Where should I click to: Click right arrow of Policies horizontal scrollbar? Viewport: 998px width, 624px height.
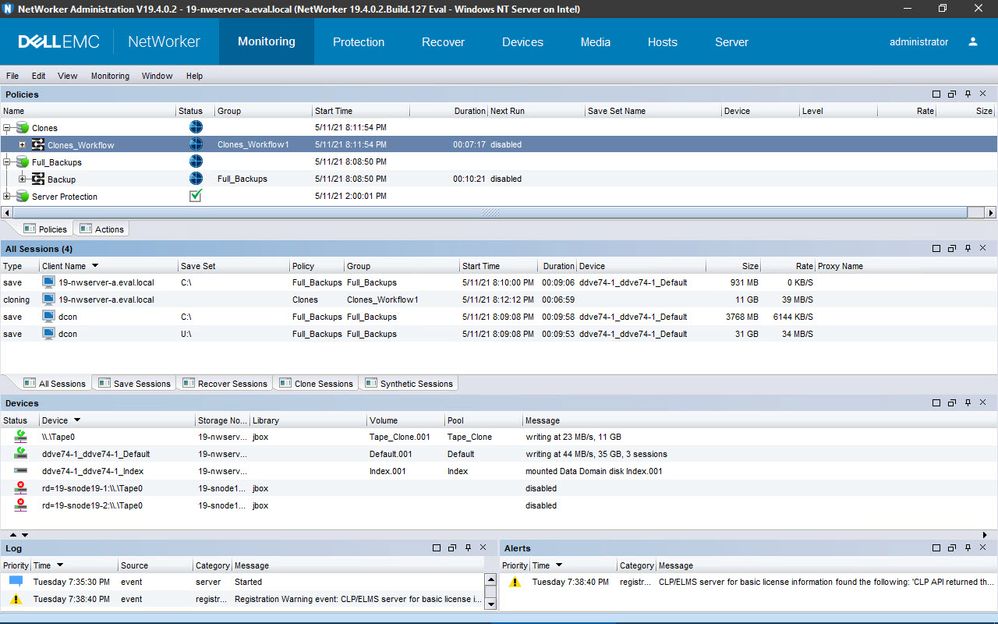pyautogui.click(x=991, y=213)
